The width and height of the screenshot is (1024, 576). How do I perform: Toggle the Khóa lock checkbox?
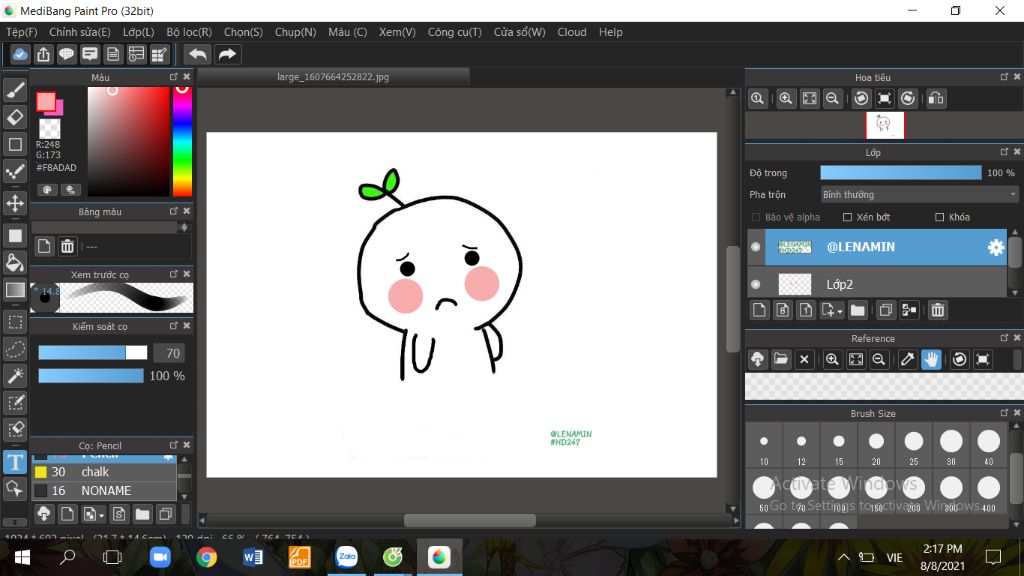[939, 217]
